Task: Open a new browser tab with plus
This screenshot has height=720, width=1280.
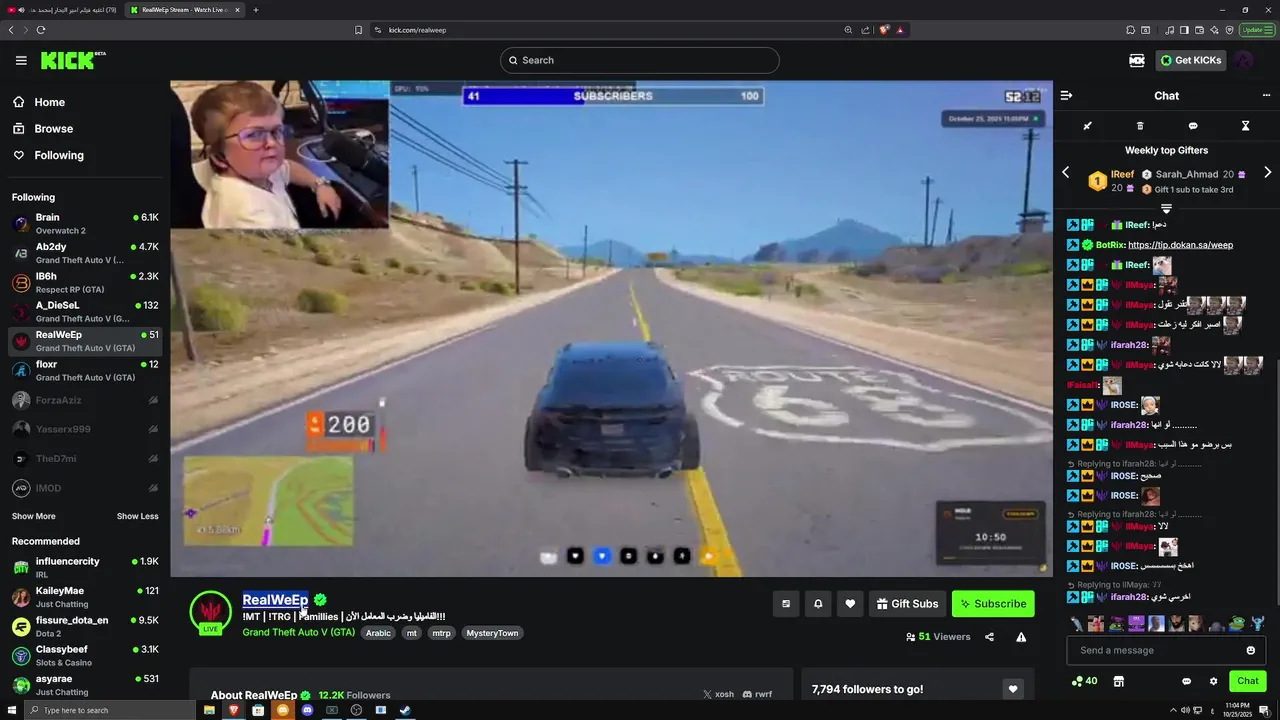Action: [256, 10]
